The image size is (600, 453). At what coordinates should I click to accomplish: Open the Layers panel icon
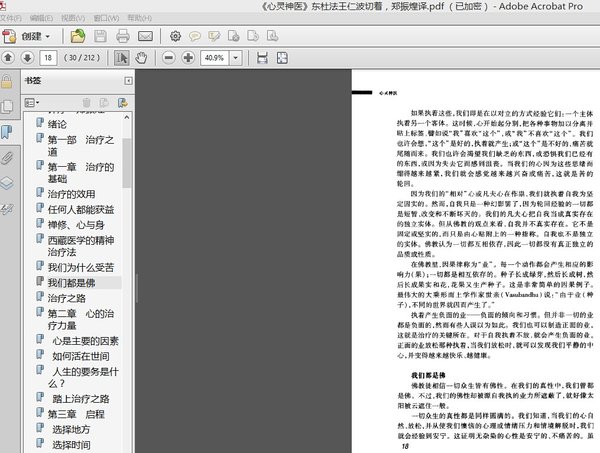pos(7,183)
